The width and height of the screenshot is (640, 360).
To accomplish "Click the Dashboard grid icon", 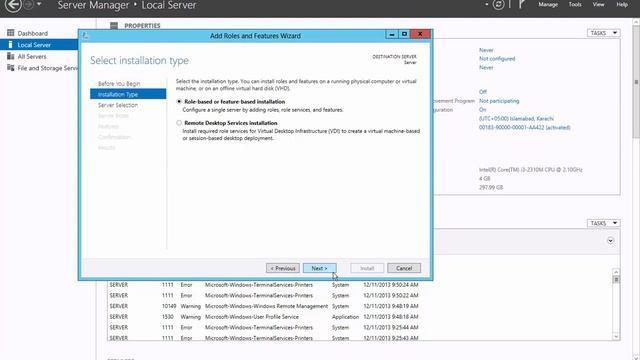I will pyautogui.click(x=11, y=33).
